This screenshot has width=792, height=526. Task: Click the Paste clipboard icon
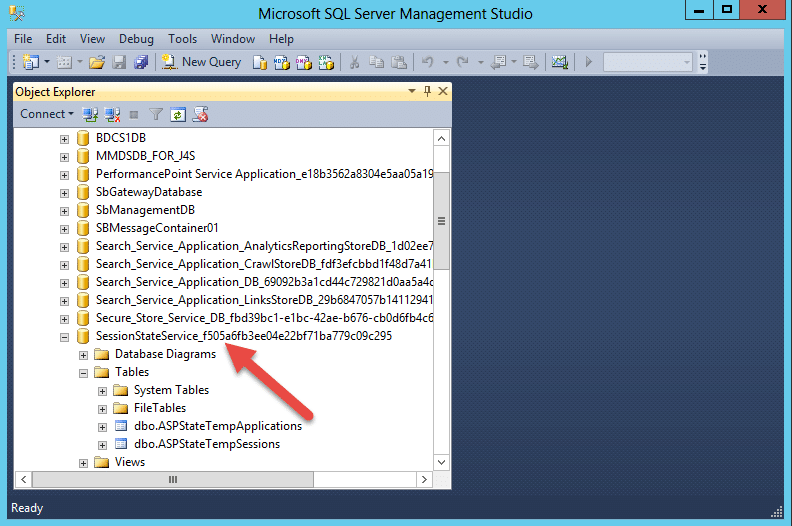399,62
